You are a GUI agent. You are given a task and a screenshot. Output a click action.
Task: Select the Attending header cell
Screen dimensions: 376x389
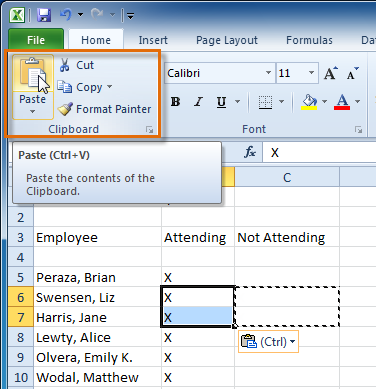[198, 238]
